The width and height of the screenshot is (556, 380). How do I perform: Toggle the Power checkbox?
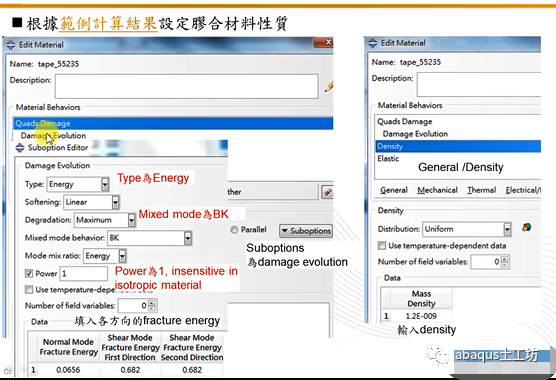29,273
